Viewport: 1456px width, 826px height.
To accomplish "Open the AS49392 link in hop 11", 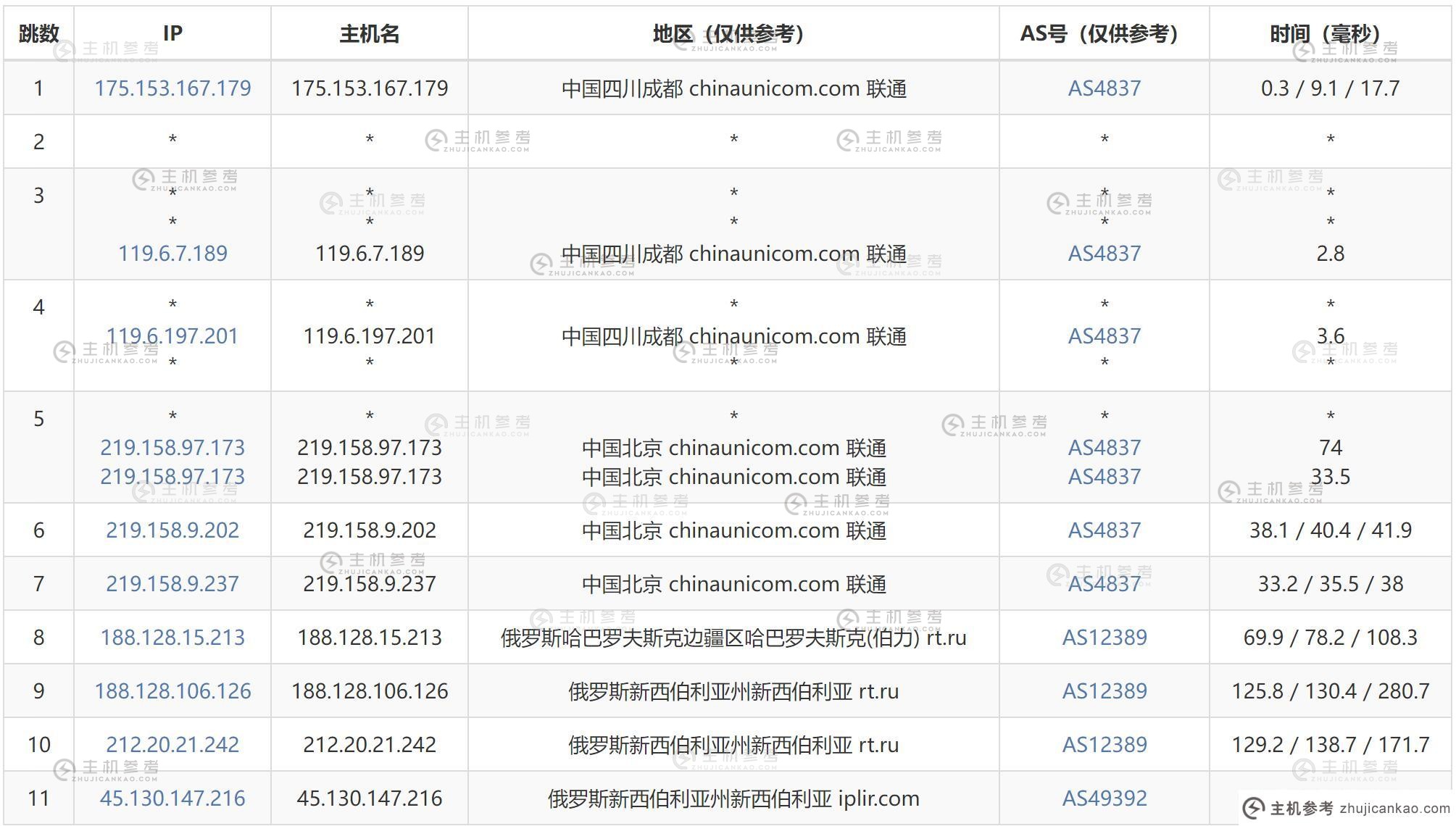I will (1105, 798).
